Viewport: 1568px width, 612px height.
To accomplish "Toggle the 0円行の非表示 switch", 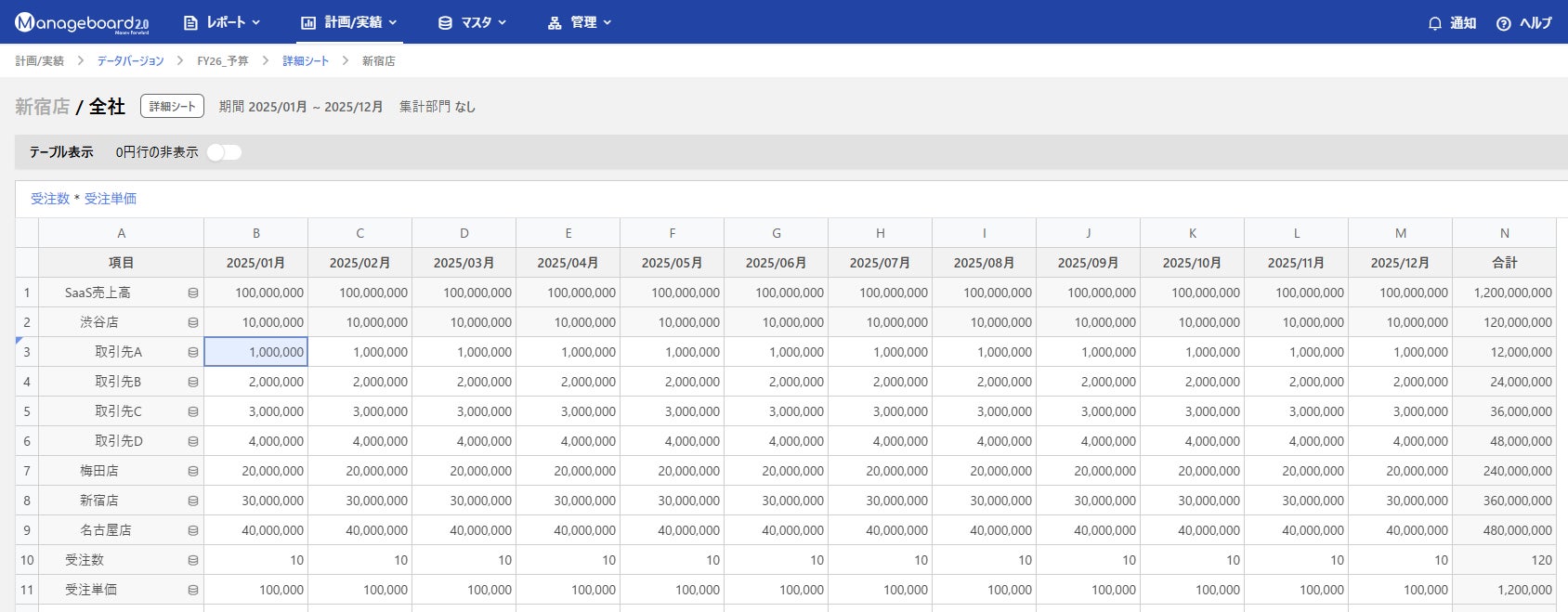I will coord(224,152).
